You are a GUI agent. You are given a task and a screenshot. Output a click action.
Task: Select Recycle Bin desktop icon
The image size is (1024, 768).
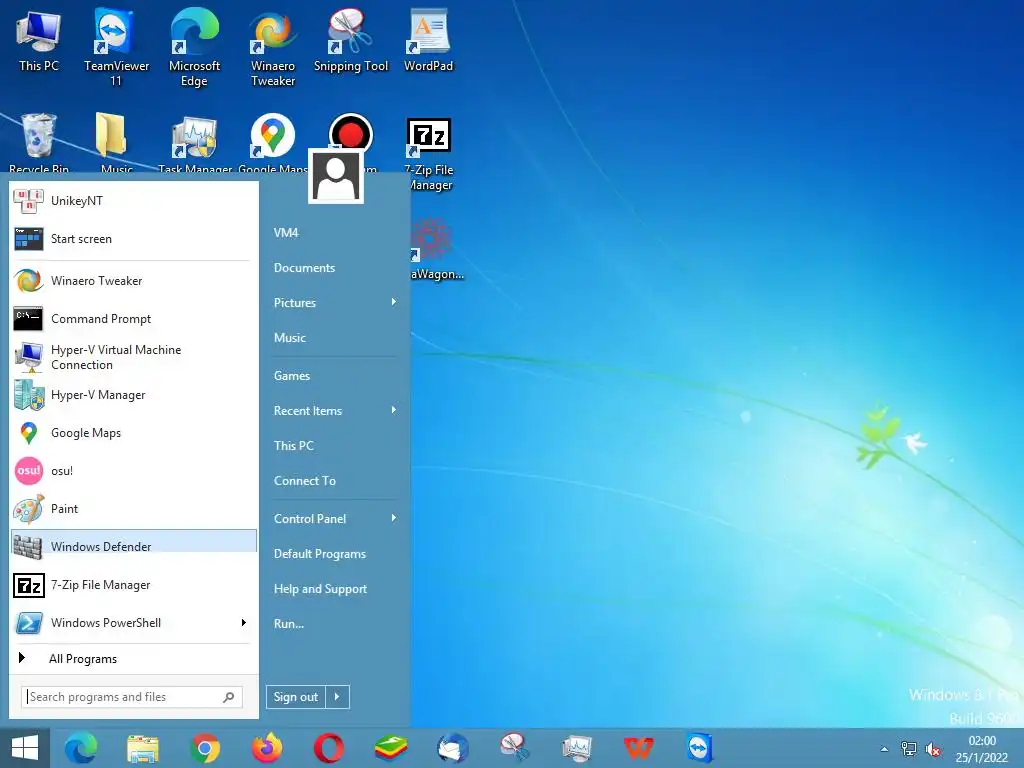tap(39, 144)
